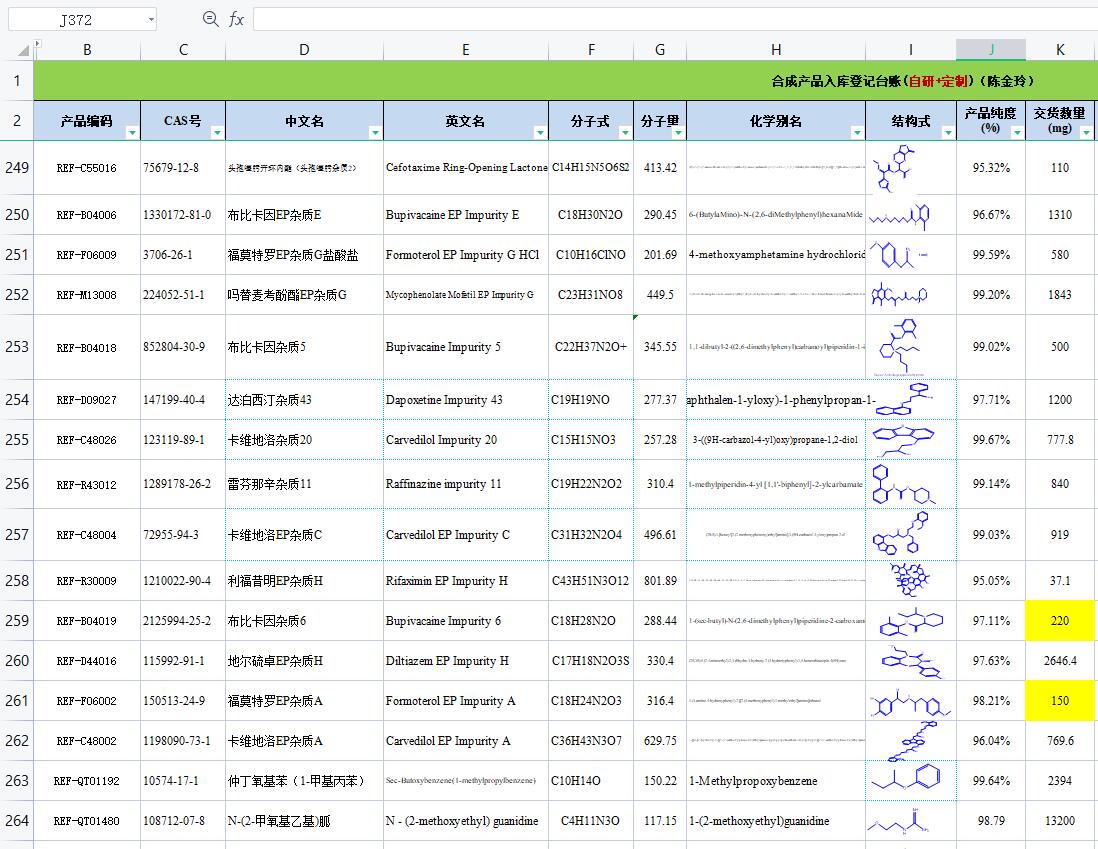Click the structure image for Carvedilol EP Impurity C
This screenshot has height=849, width=1098.
click(901, 534)
